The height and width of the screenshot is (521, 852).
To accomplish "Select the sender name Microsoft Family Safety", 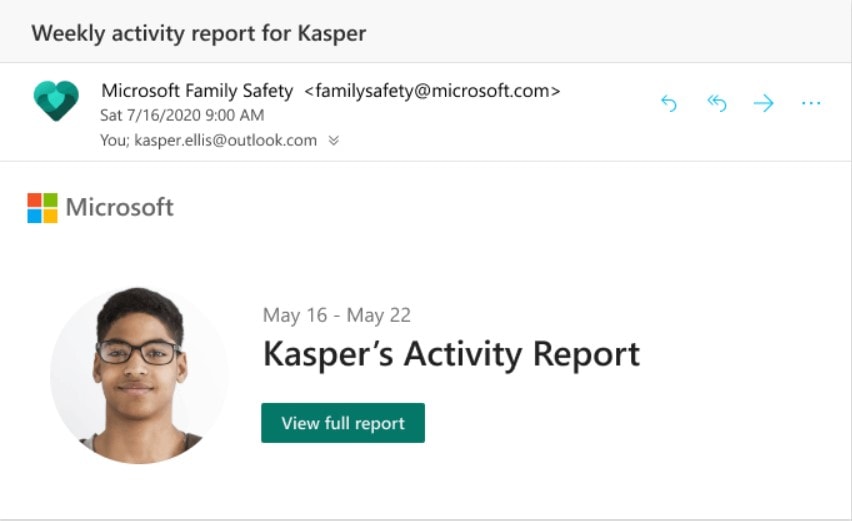I will 197,90.
